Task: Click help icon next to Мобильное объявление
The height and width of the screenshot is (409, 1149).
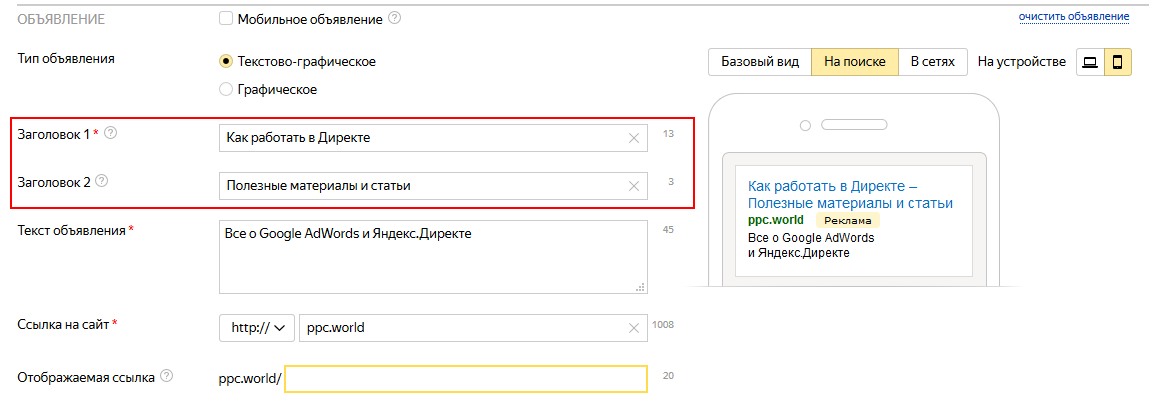Action: coord(394,18)
